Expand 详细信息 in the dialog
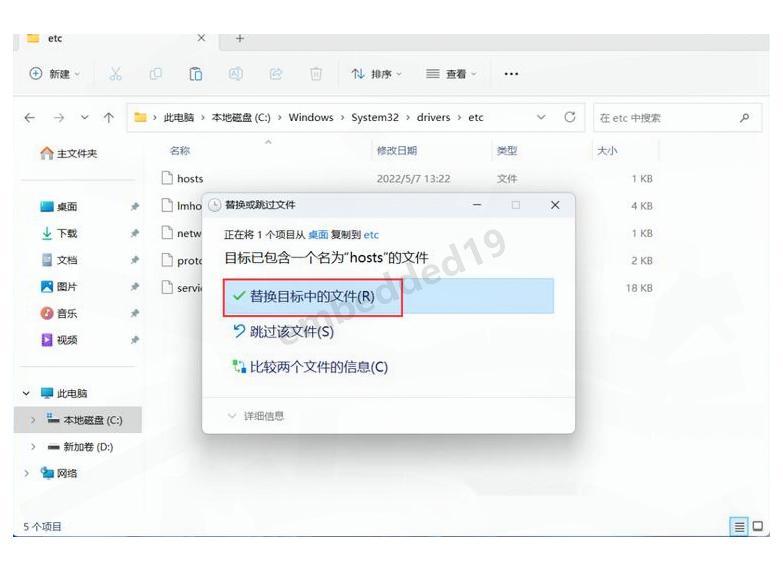 coord(256,416)
